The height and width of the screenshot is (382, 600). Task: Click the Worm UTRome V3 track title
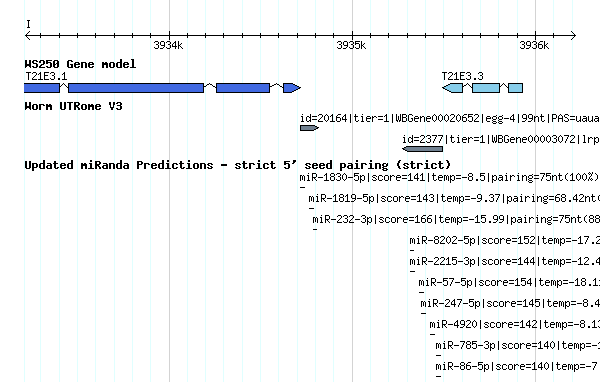coord(73,106)
